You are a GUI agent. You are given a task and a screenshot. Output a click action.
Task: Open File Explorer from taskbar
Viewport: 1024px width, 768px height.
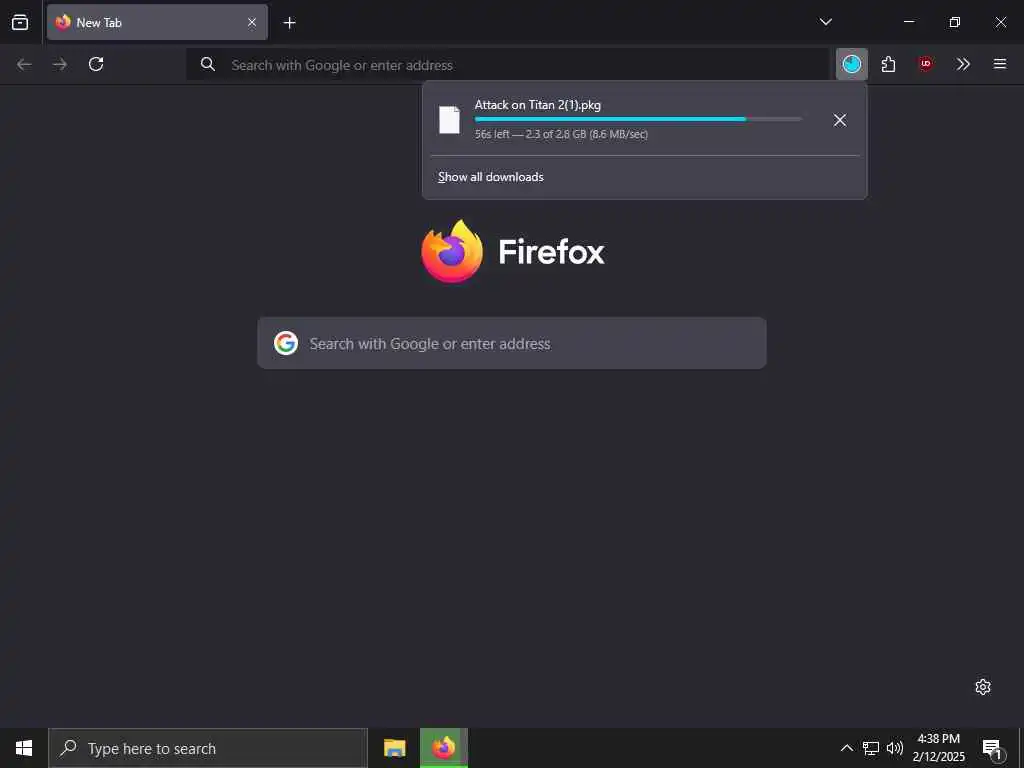pyautogui.click(x=394, y=748)
